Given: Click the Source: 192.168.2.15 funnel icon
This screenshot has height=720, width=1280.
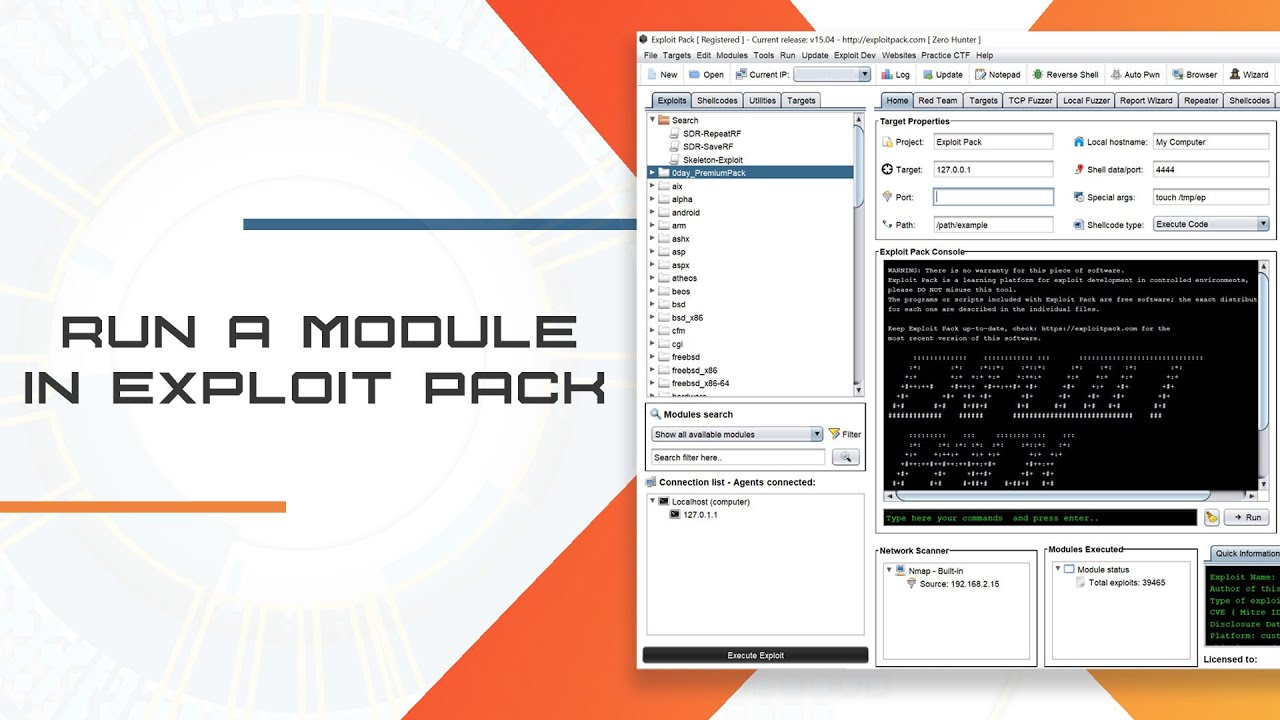Looking at the screenshot, I should pyautogui.click(x=911, y=583).
